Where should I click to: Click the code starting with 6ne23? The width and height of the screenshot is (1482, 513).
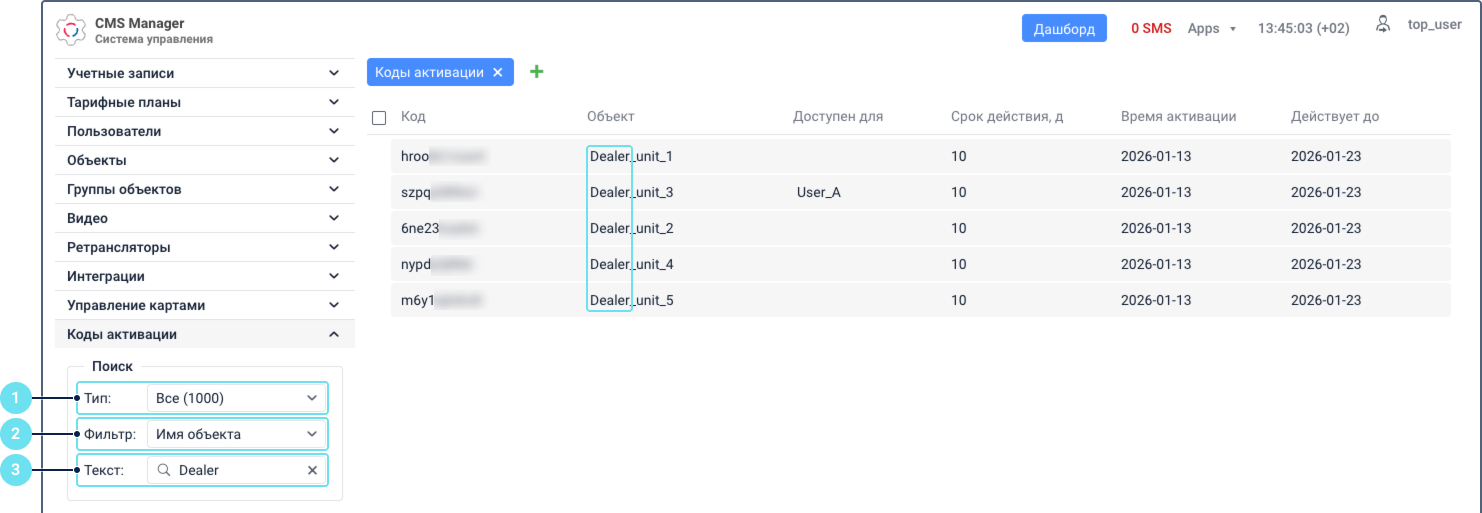[x=440, y=228]
